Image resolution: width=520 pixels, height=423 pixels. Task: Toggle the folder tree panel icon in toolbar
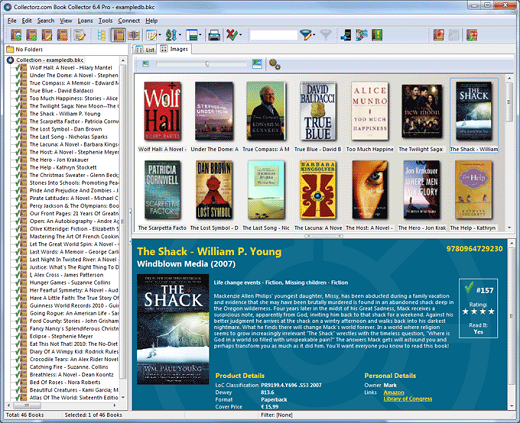pyautogui.click(x=101, y=35)
